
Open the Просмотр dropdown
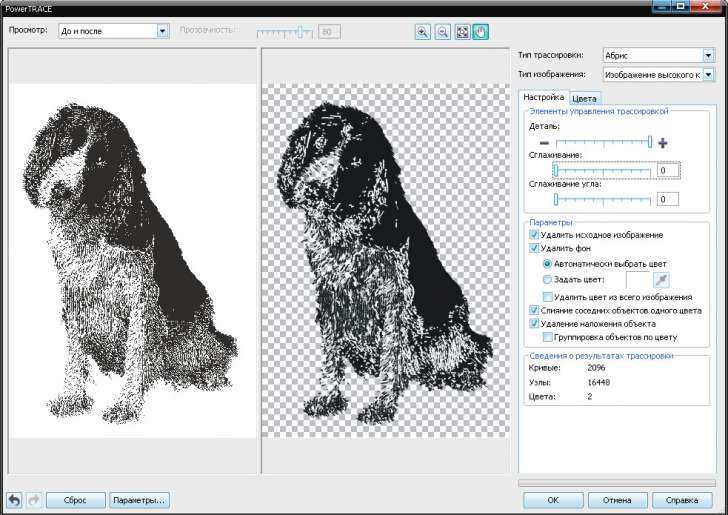[x=163, y=31]
